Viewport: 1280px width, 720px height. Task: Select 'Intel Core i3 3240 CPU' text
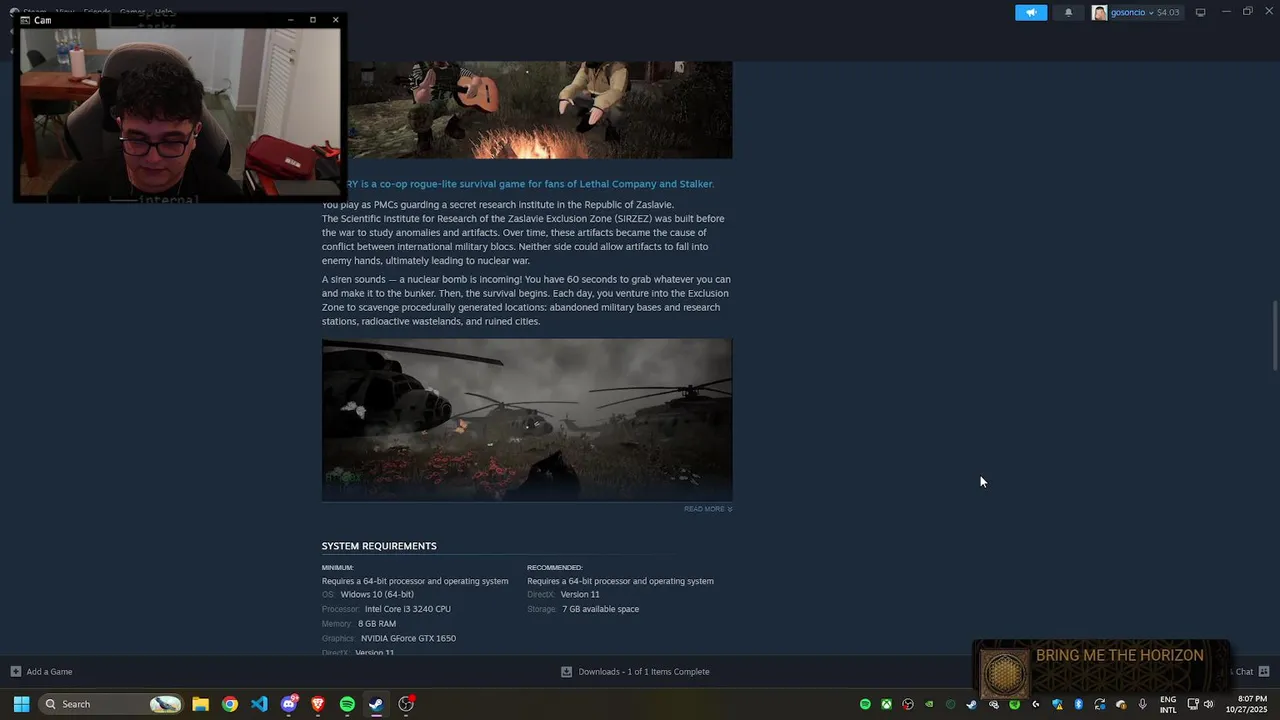click(x=408, y=609)
